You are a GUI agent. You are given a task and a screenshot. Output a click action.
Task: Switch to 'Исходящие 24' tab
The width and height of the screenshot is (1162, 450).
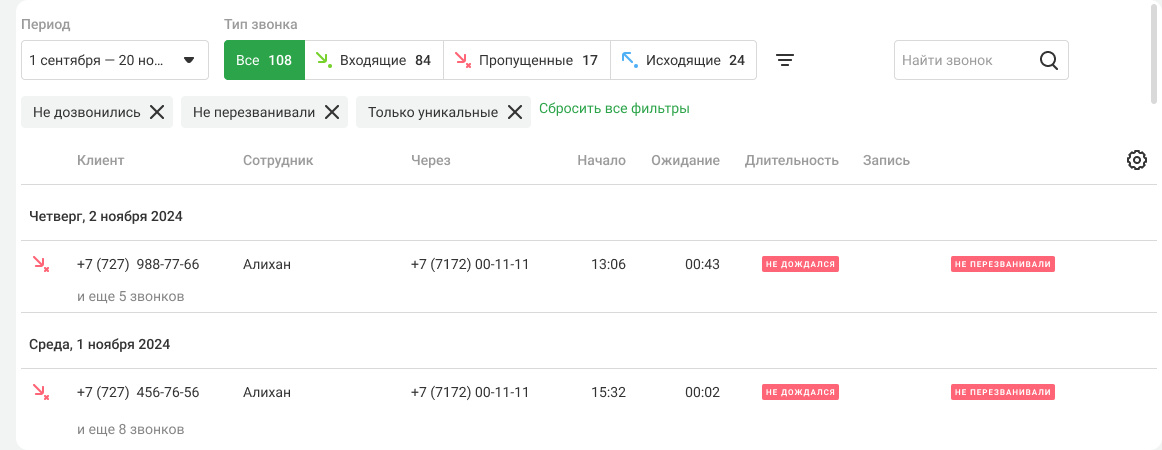(x=683, y=60)
